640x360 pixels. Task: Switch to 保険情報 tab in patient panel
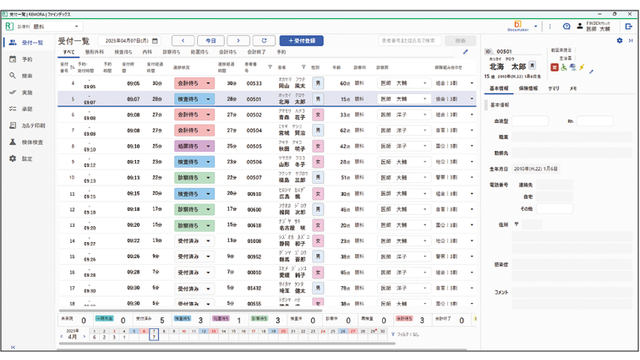[528, 88]
